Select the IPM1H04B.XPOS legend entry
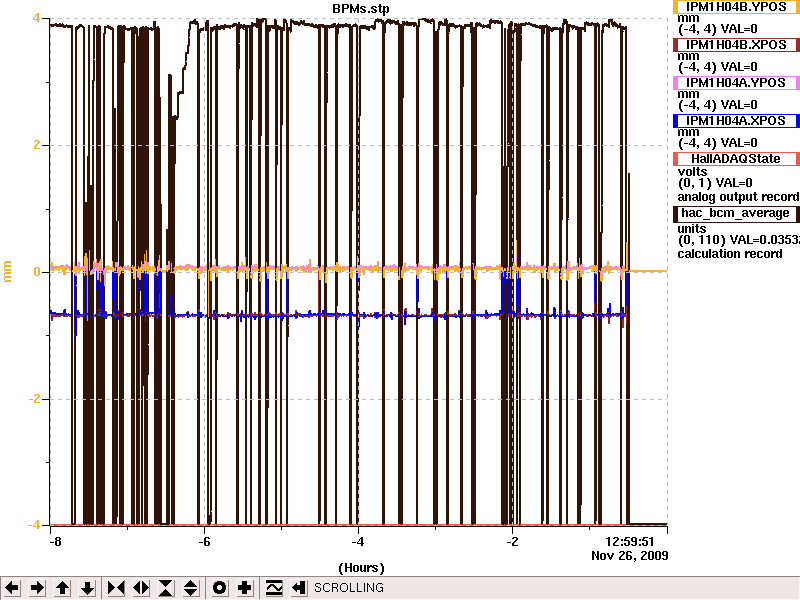800x600 pixels. click(x=736, y=45)
